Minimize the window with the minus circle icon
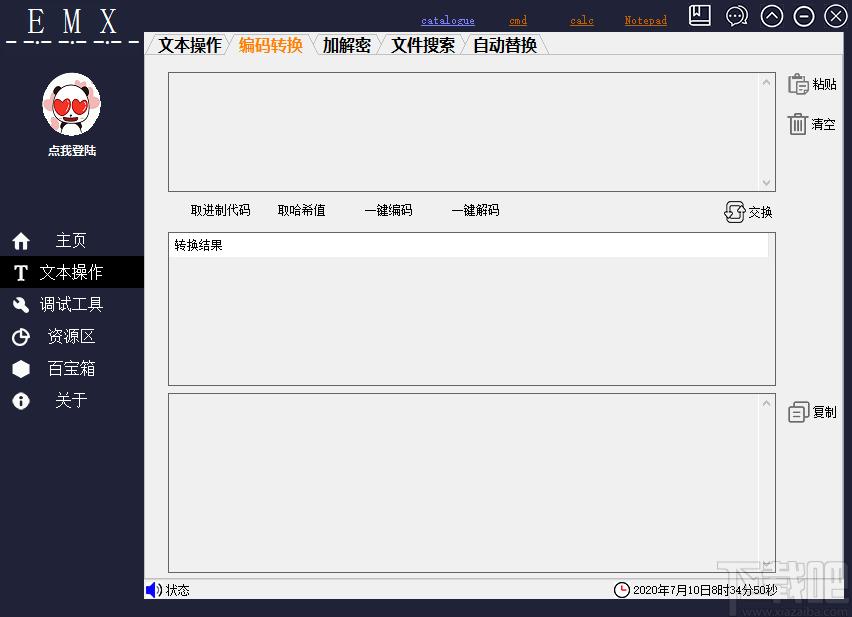852x617 pixels. pyautogui.click(x=804, y=16)
